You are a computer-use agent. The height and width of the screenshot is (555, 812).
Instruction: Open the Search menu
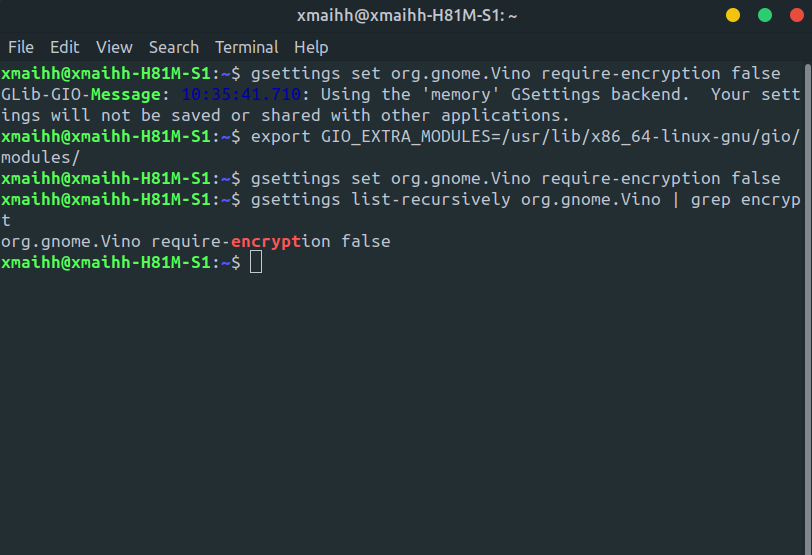click(174, 47)
